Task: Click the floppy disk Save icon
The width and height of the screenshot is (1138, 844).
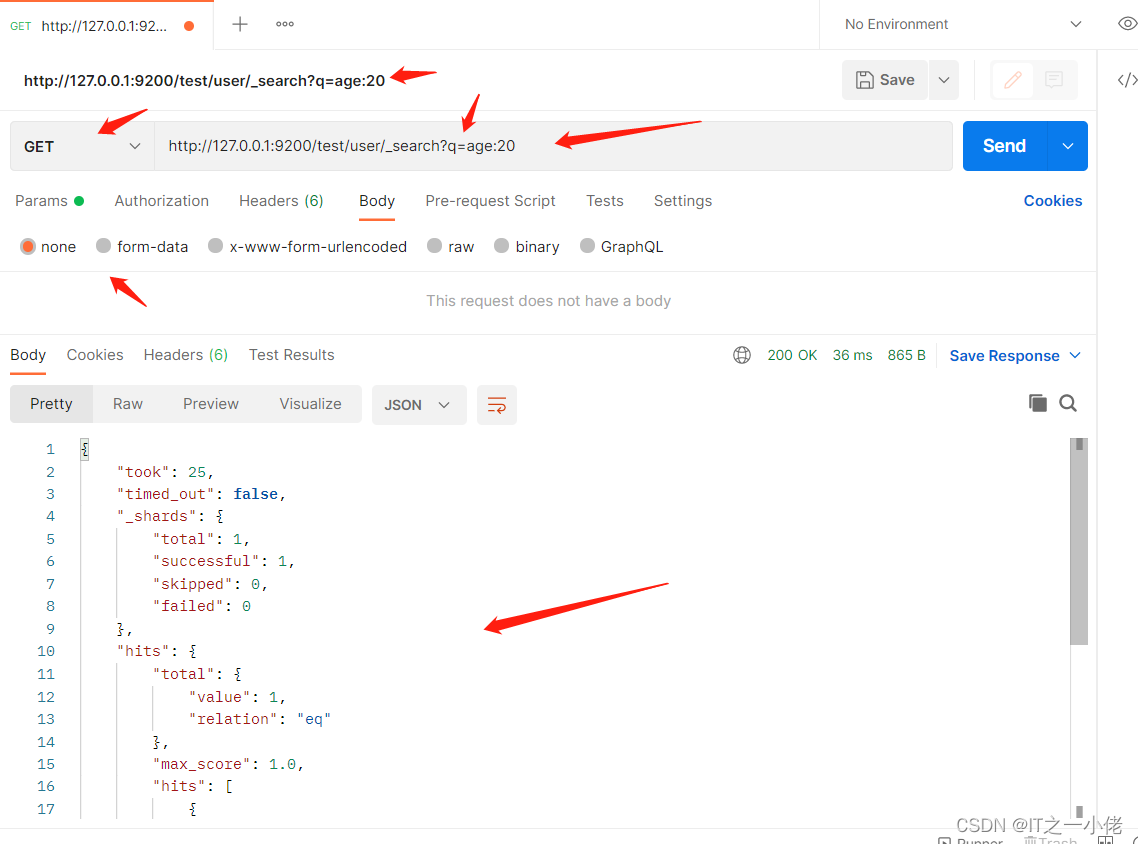Action: 864,80
